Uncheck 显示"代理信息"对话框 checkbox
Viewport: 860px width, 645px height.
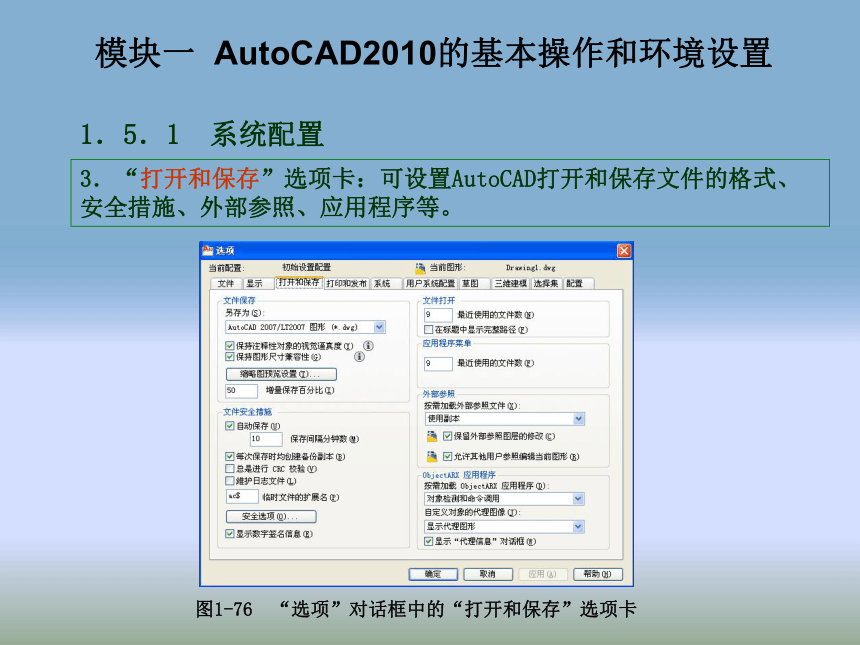[429, 541]
